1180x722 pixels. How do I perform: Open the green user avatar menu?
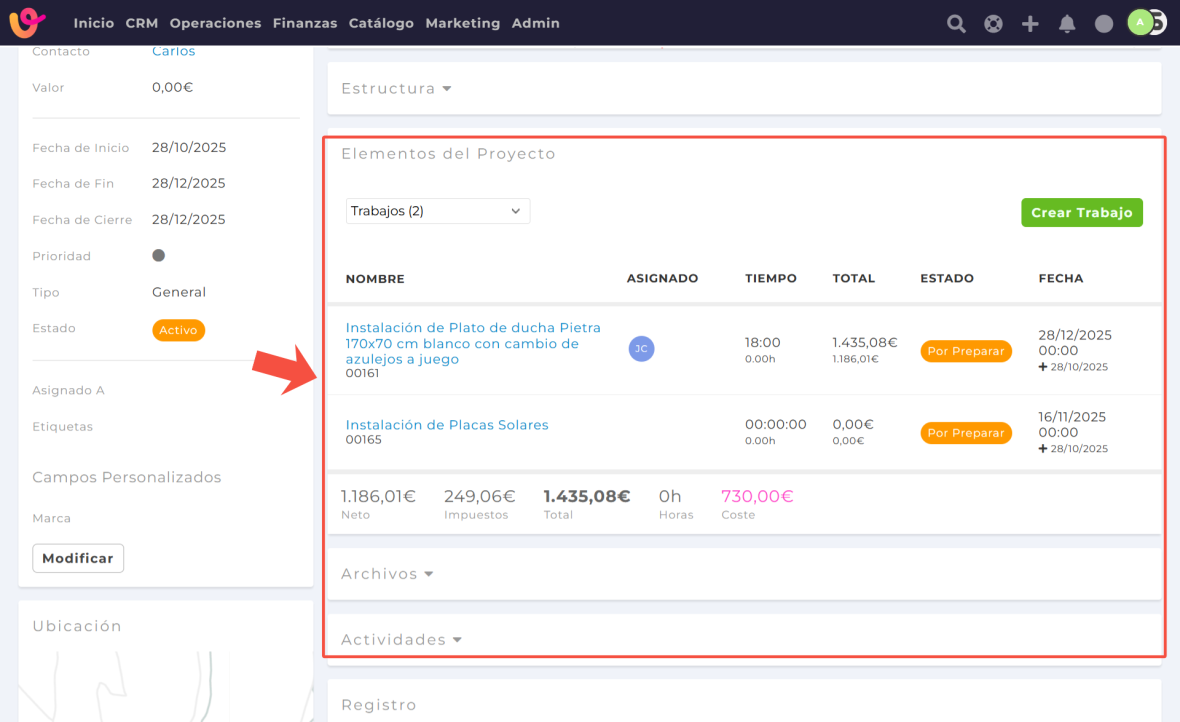[1140, 22]
